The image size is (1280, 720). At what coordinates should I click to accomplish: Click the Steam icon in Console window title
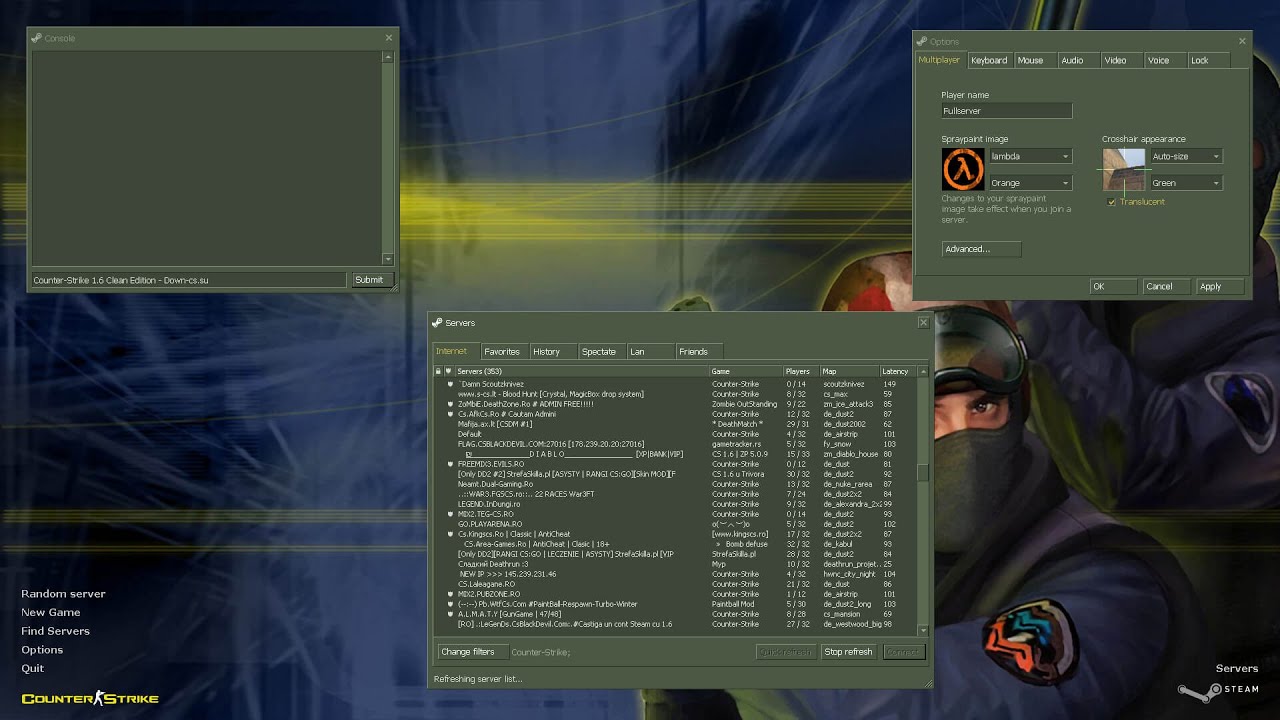click(37, 38)
